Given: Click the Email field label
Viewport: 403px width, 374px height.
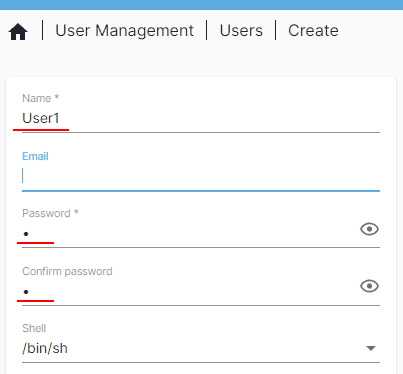Looking at the screenshot, I should [35, 156].
